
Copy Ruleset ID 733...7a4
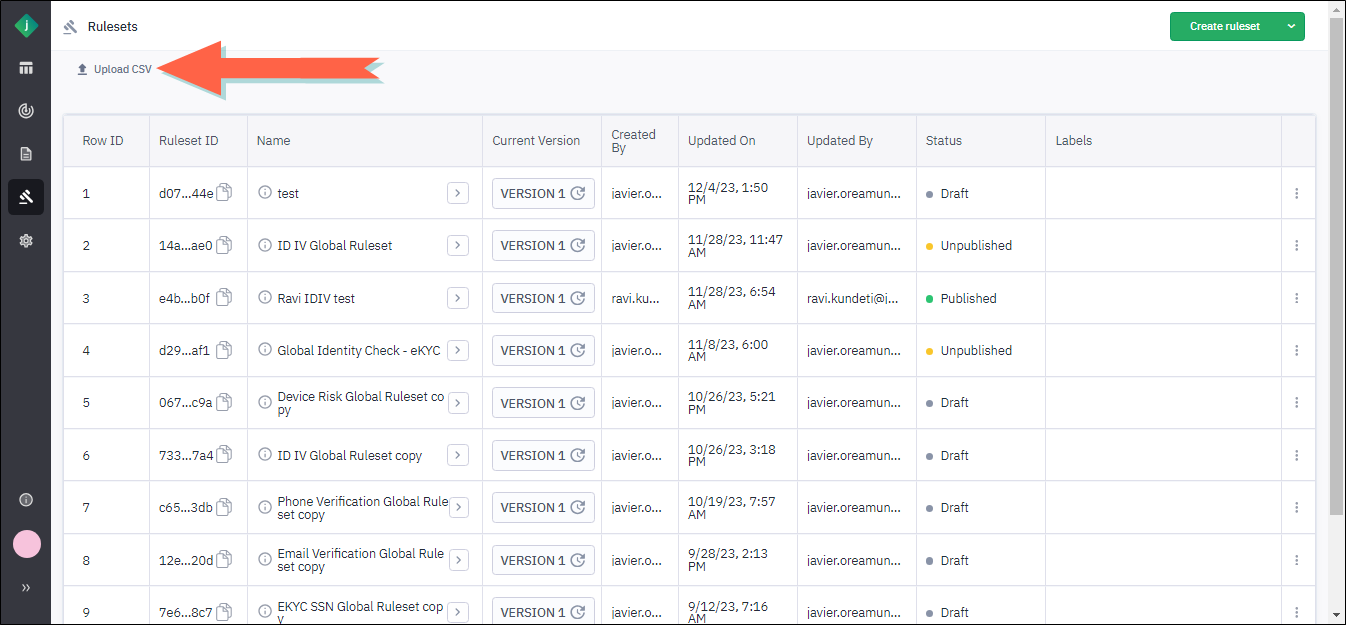coord(225,455)
